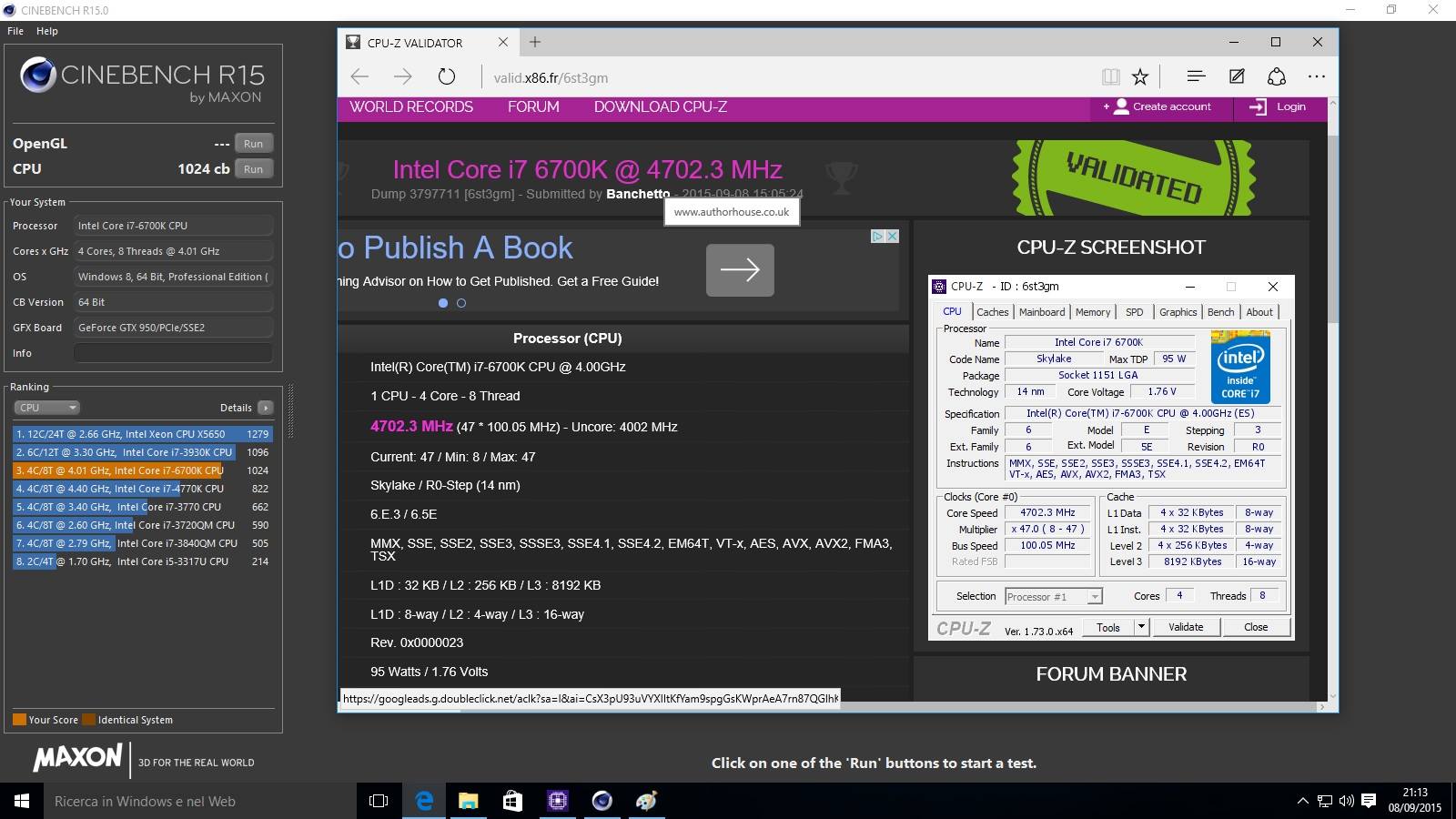Image resolution: width=1456 pixels, height=819 pixels.
Task: Click the VALIDATED badge
Action: point(1134,177)
